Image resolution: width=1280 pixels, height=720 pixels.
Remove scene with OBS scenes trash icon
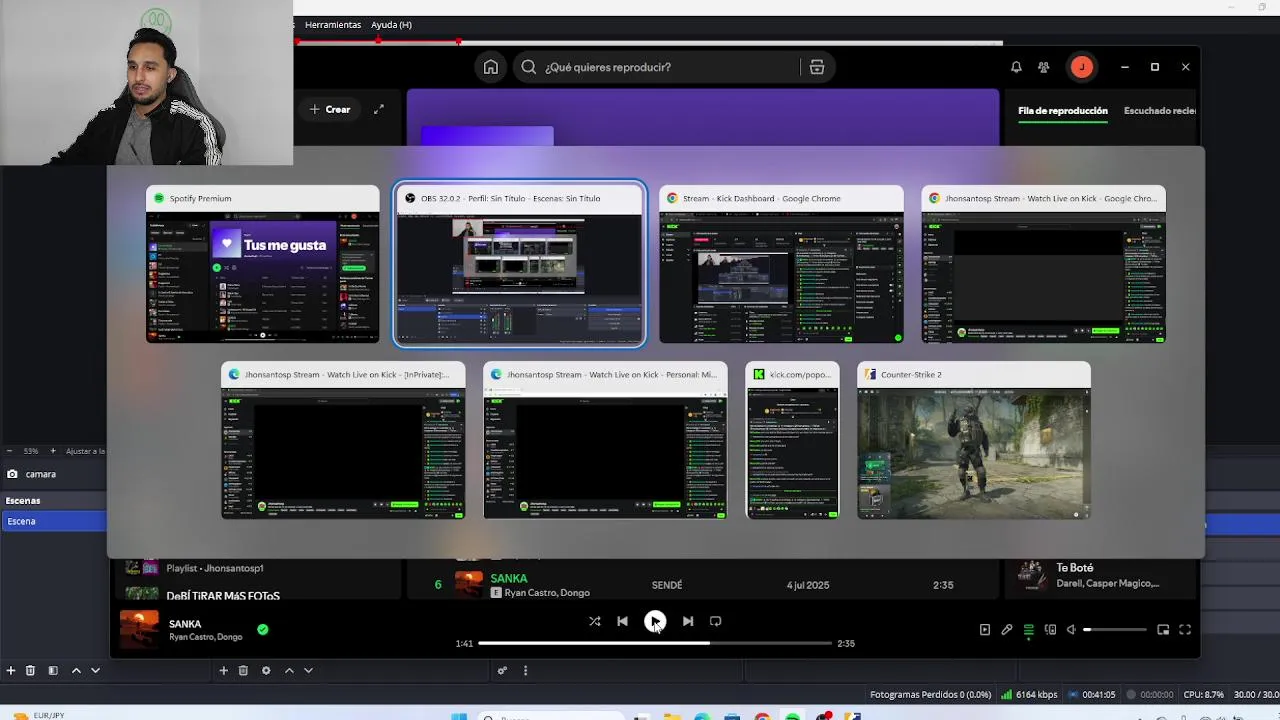pyautogui.click(x=30, y=670)
